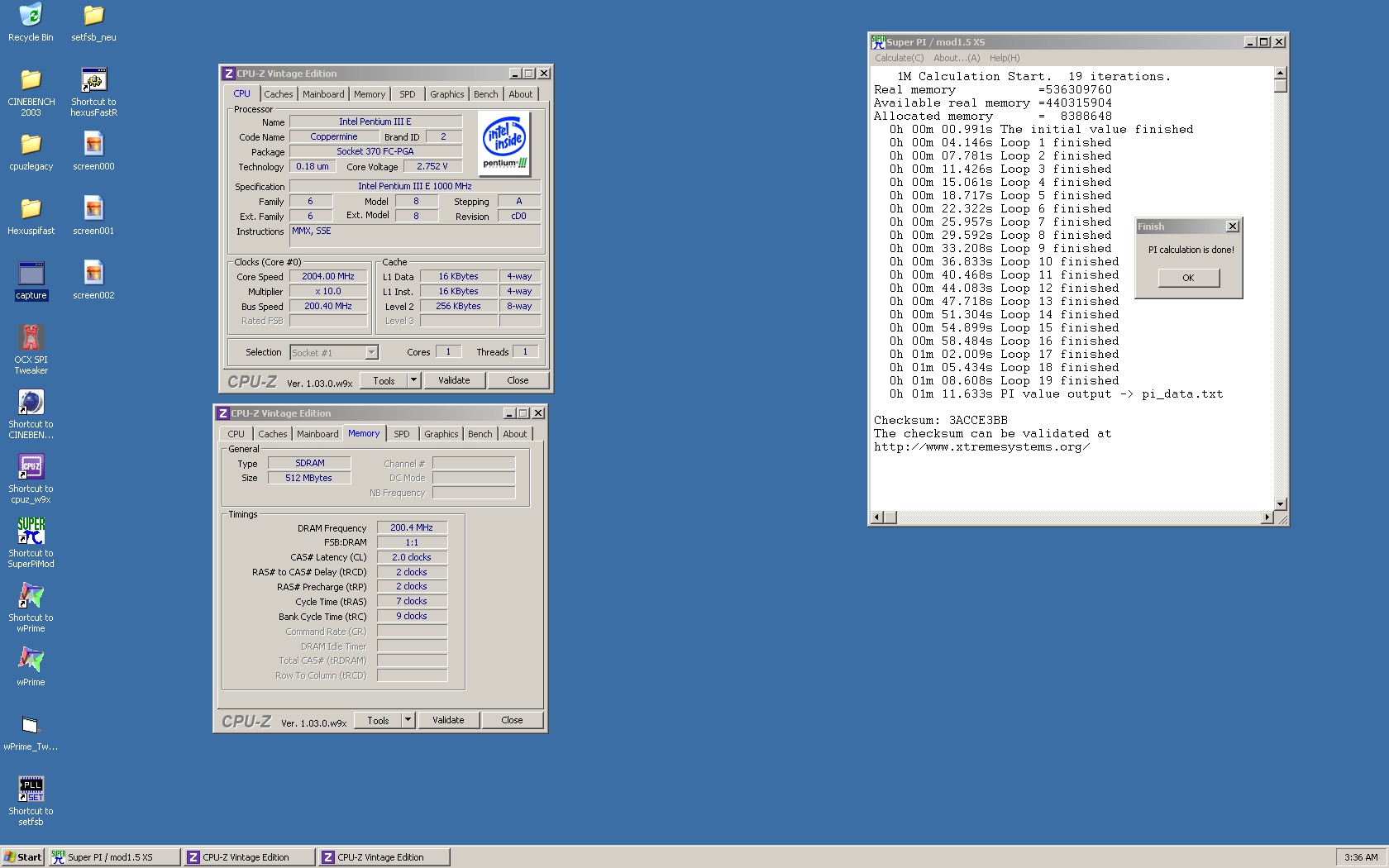Click the upper CPU-Z title bar Z icon

229,74
